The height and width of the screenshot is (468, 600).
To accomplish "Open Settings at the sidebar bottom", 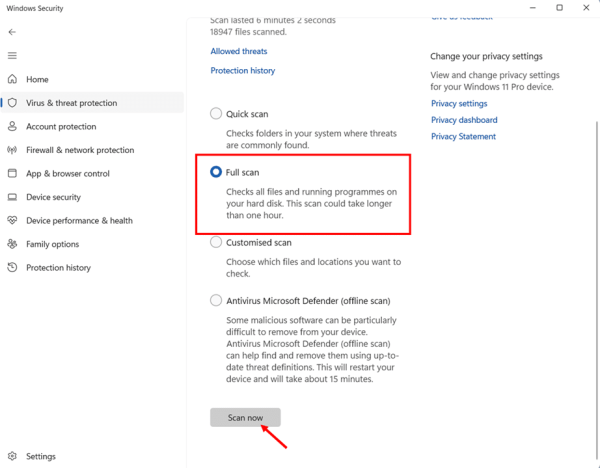I will coord(92,456).
